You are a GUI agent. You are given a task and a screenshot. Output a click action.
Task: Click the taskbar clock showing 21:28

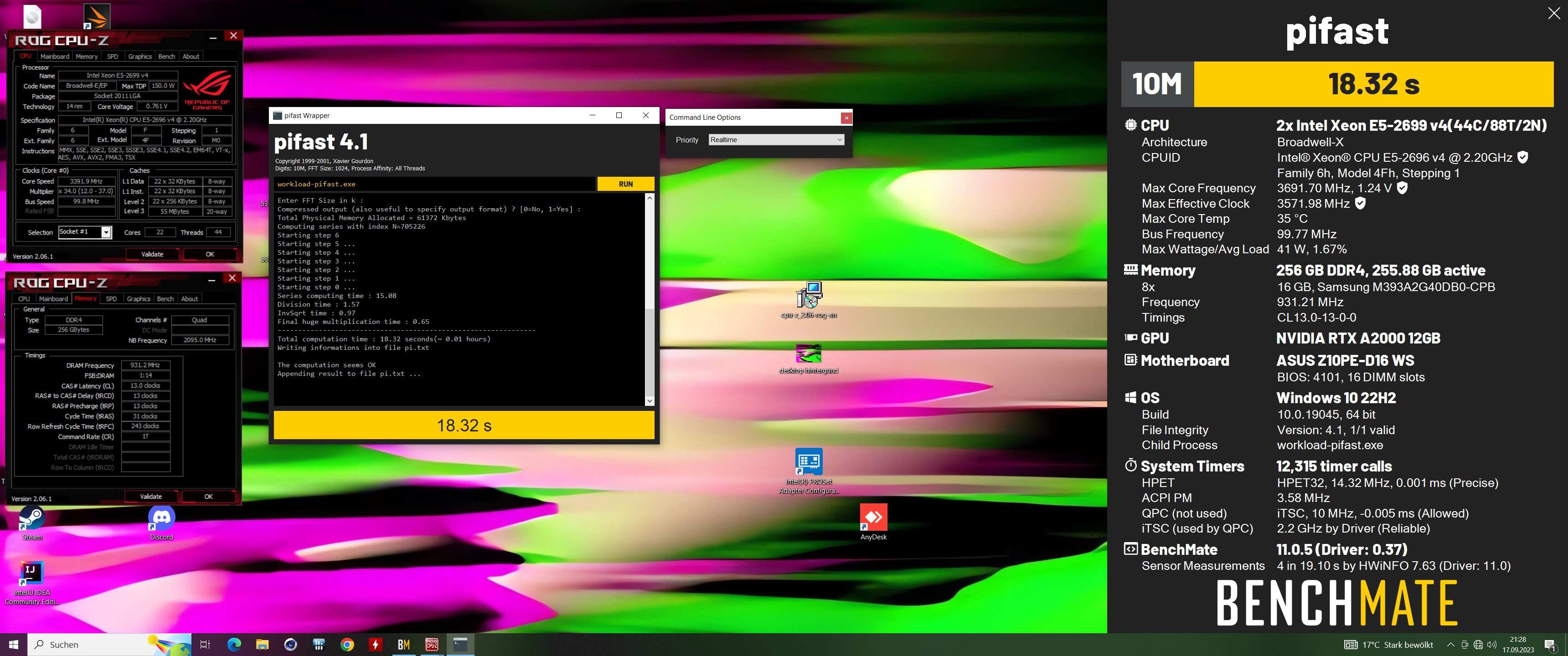(x=1518, y=645)
